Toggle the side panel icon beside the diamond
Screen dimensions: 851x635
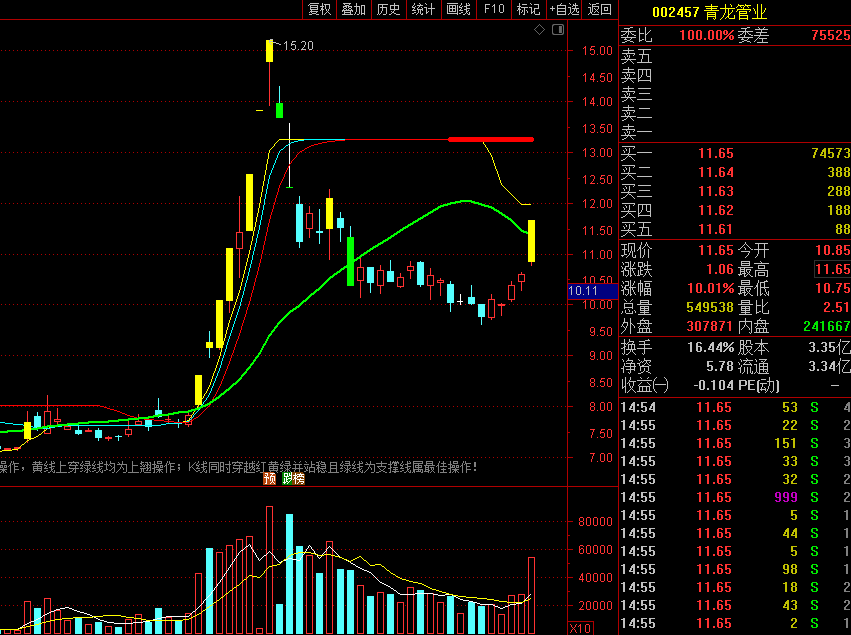click(x=558, y=30)
